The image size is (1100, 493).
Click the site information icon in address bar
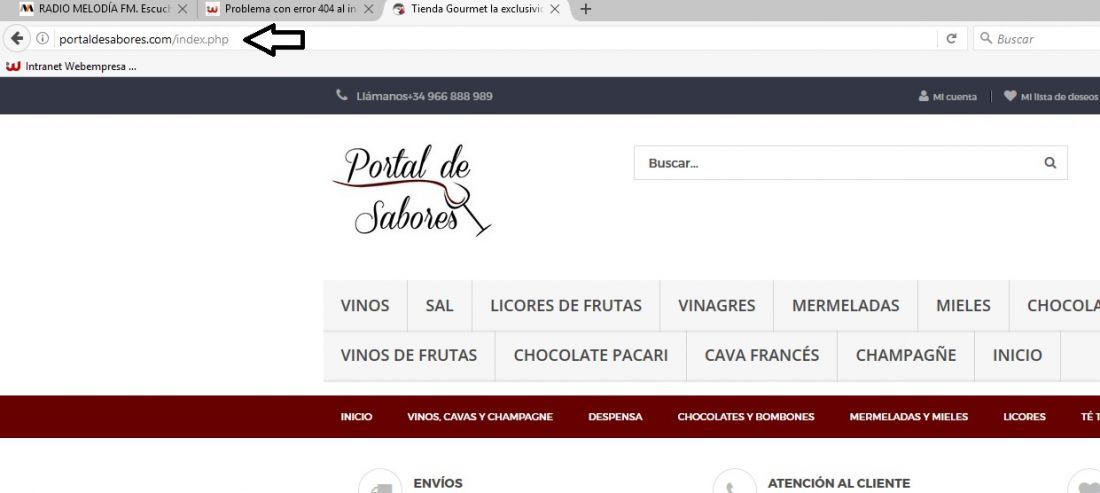coord(42,39)
